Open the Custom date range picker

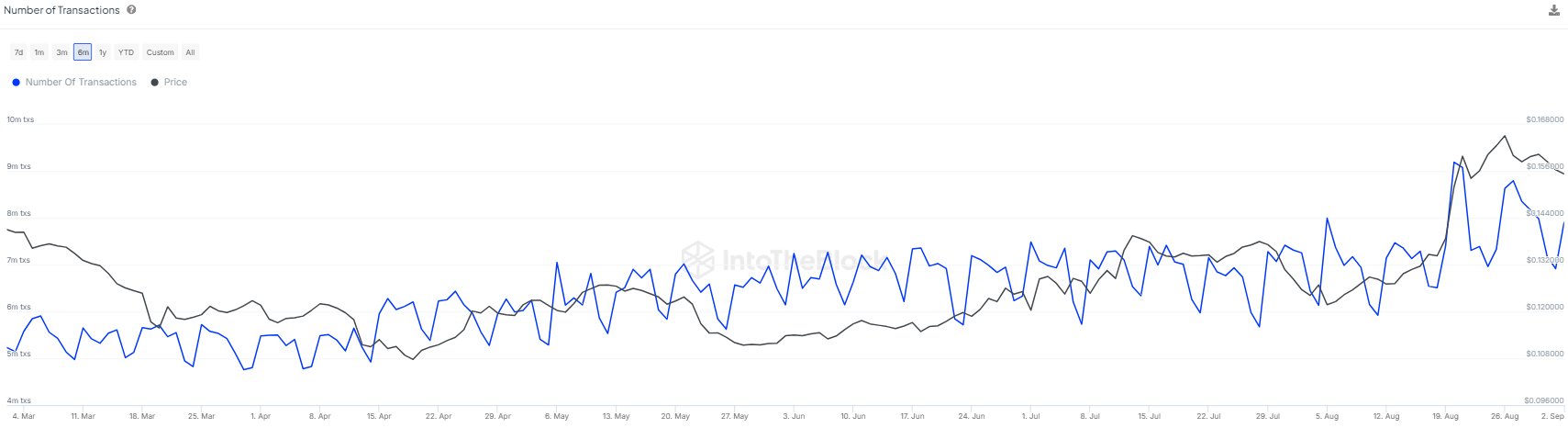click(x=160, y=52)
